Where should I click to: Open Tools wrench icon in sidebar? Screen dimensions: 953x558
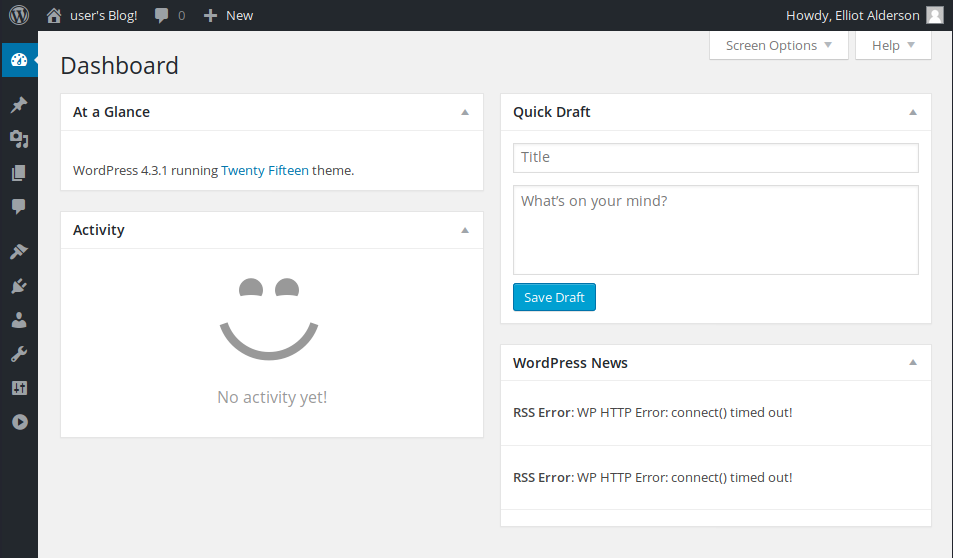[x=18, y=354]
